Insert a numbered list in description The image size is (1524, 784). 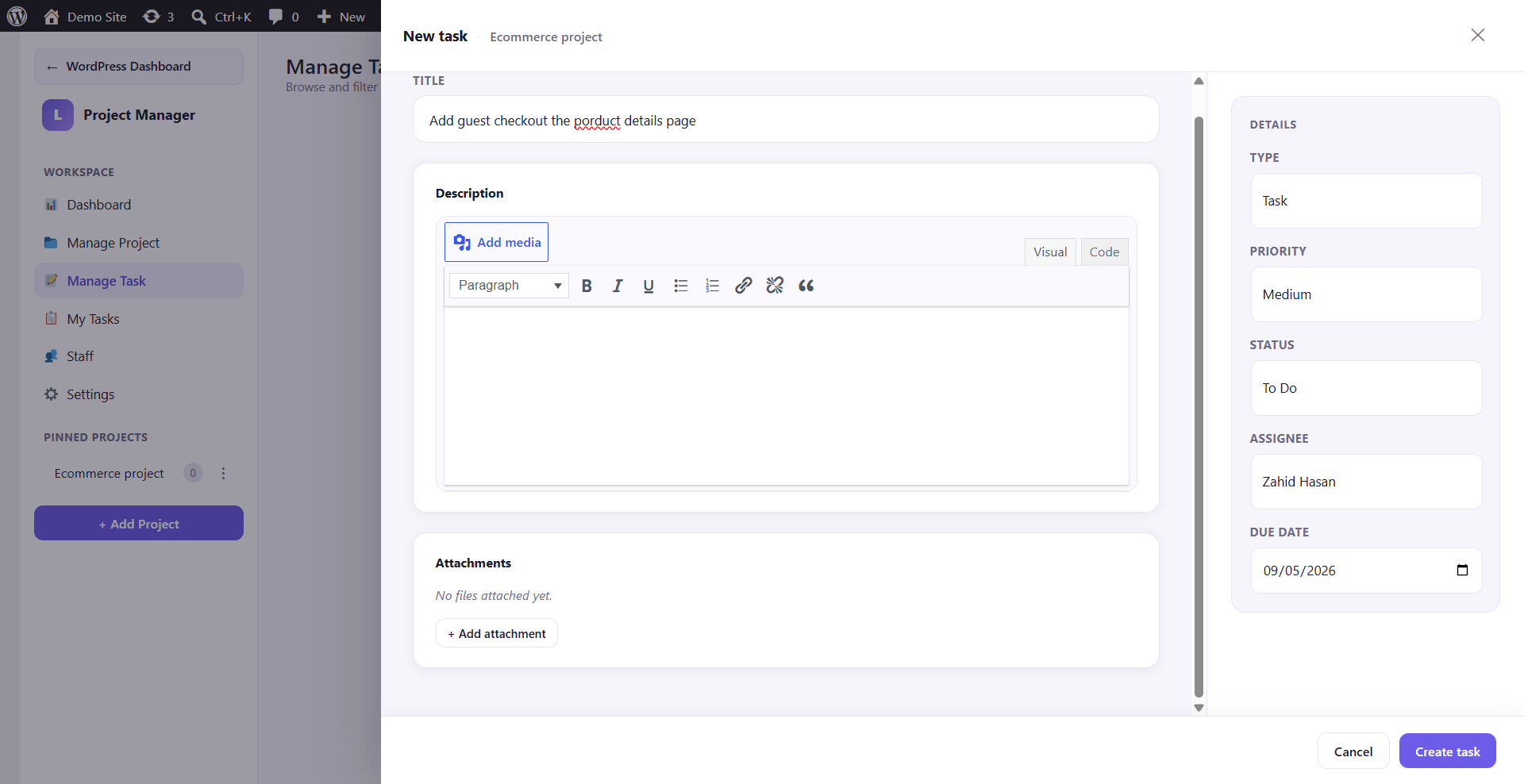click(712, 286)
